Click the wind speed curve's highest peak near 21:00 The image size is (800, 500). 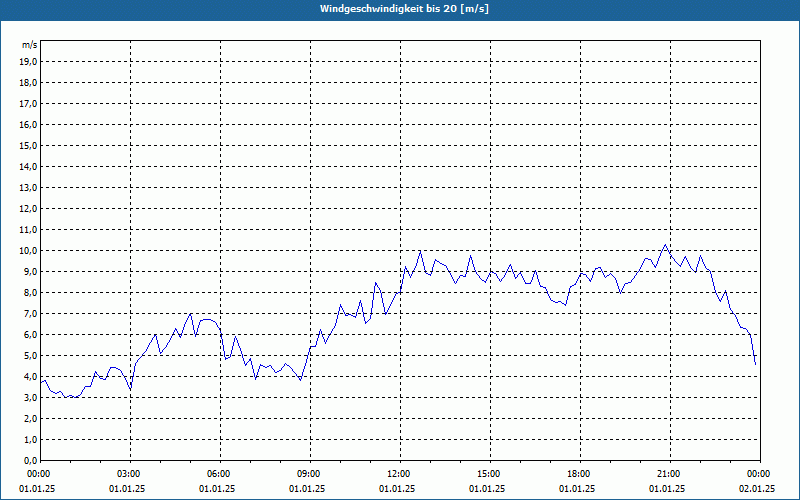point(665,245)
